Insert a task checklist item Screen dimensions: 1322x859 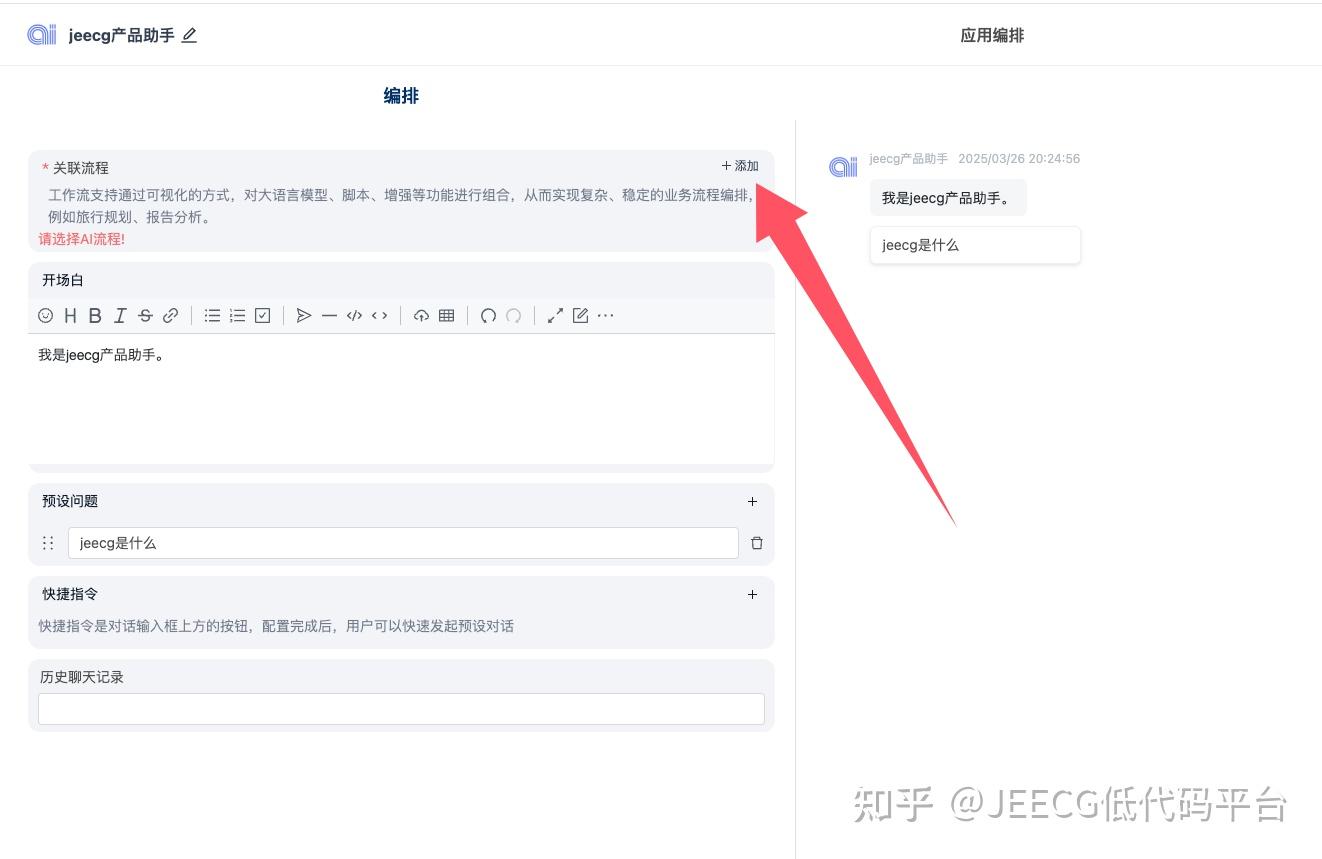[x=263, y=316]
